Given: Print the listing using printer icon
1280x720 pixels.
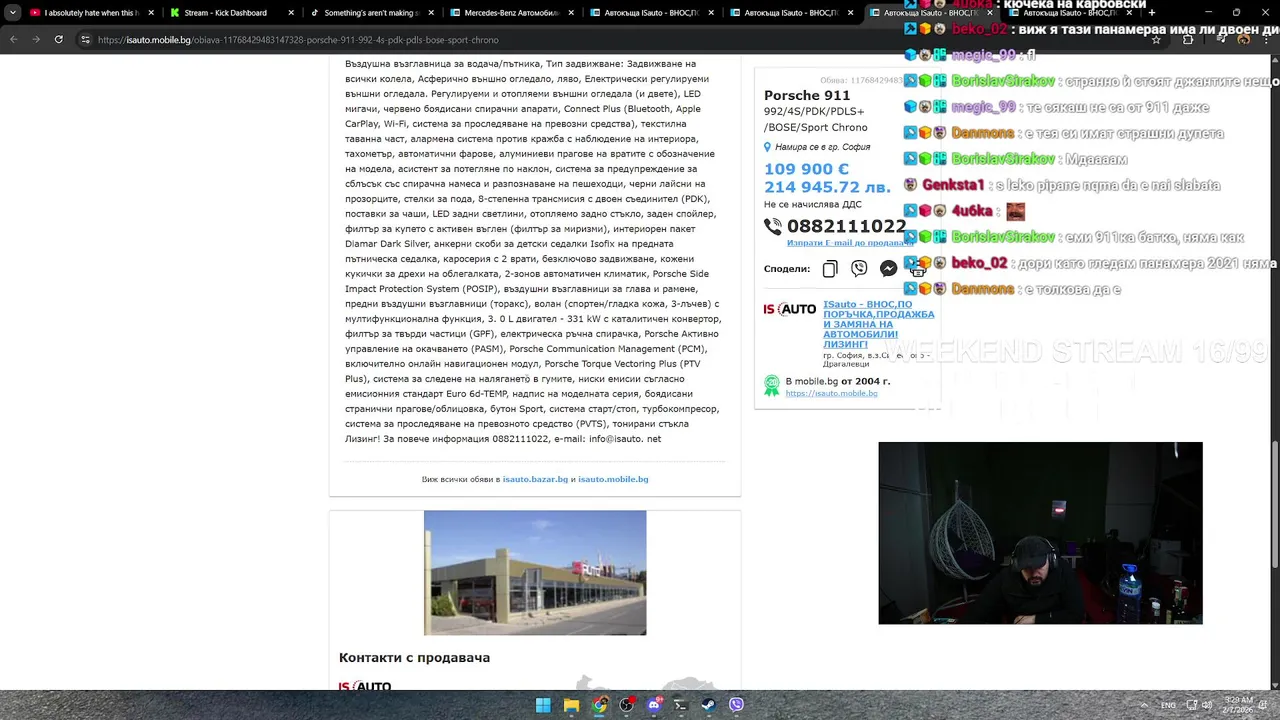Looking at the screenshot, I should point(917,269).
